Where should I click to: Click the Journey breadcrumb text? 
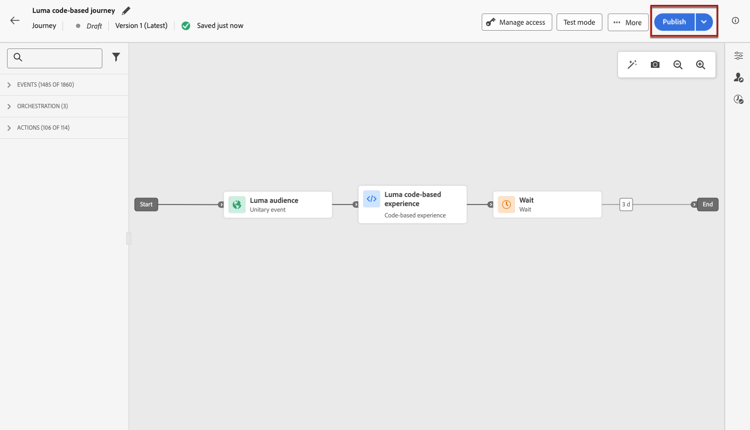pyautogui.click(x=44, y=25)
